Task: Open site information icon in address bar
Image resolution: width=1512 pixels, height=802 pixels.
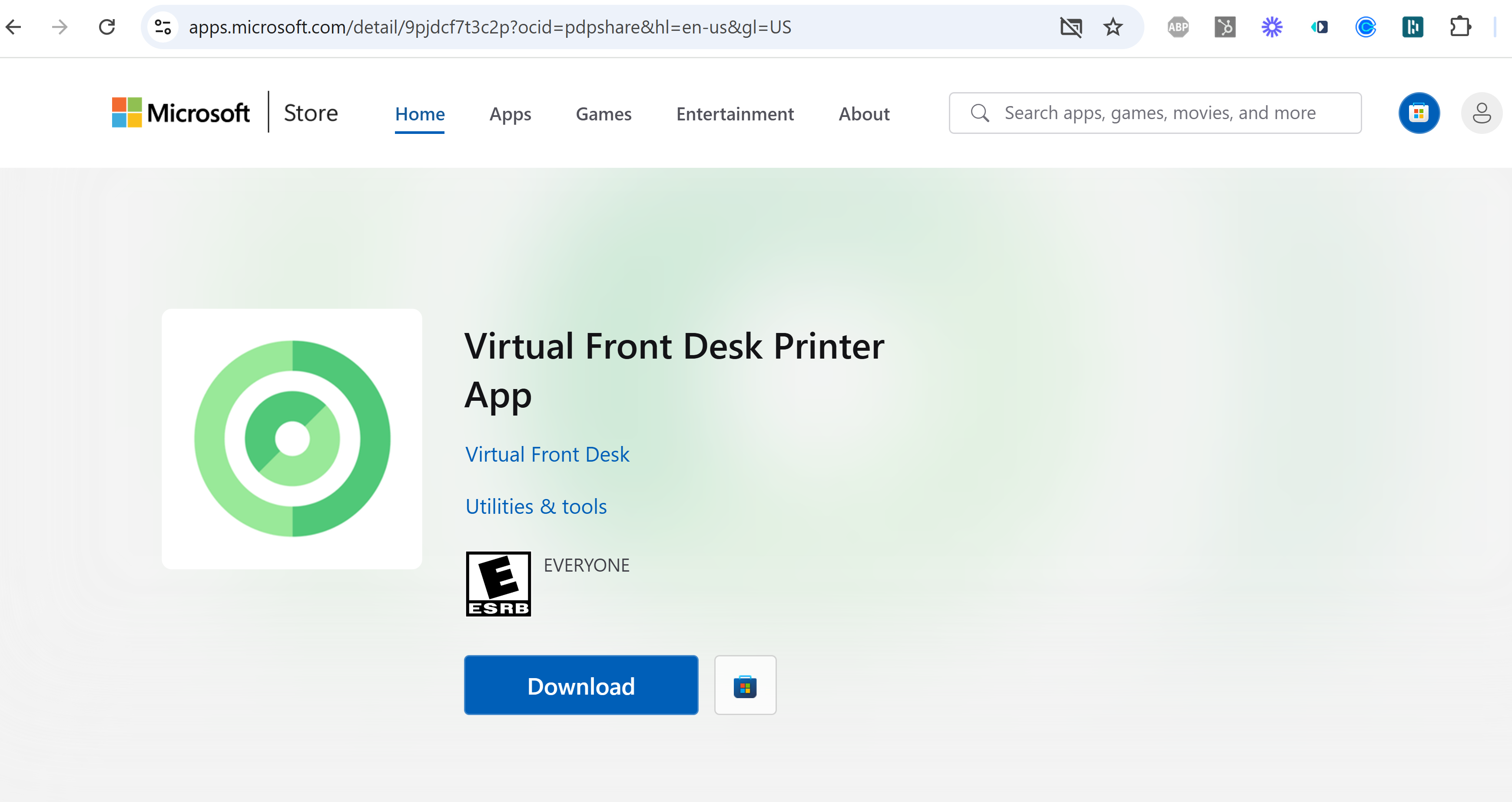Action: coord(162,27)
